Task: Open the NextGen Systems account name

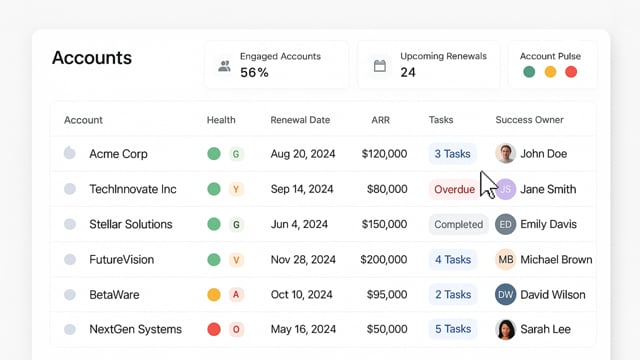Action: 136,329
